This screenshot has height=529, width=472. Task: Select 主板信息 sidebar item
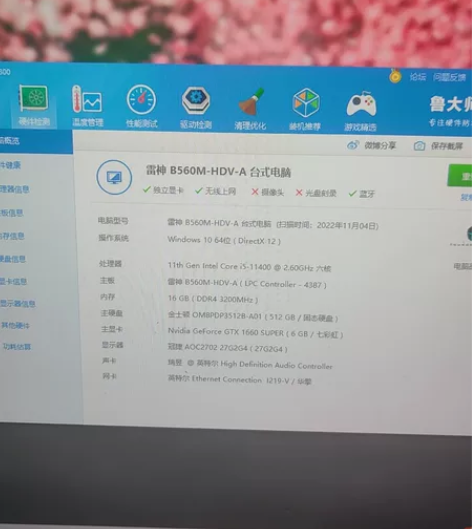tap(11, 213)
